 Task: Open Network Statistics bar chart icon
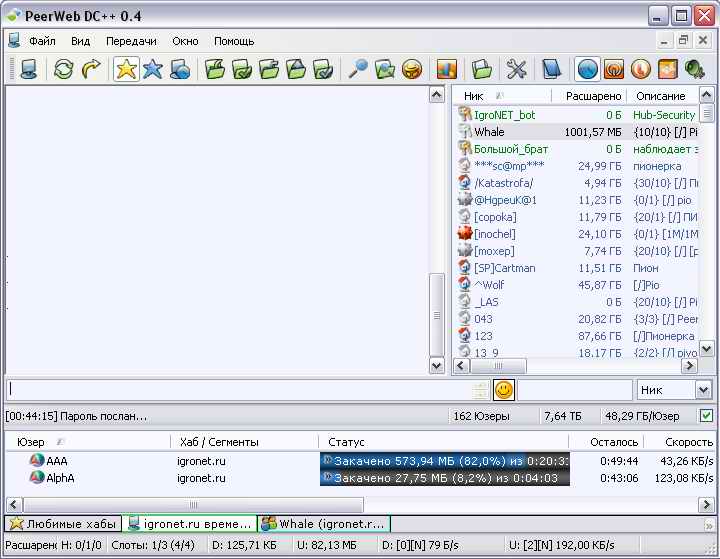pos(446,69)
